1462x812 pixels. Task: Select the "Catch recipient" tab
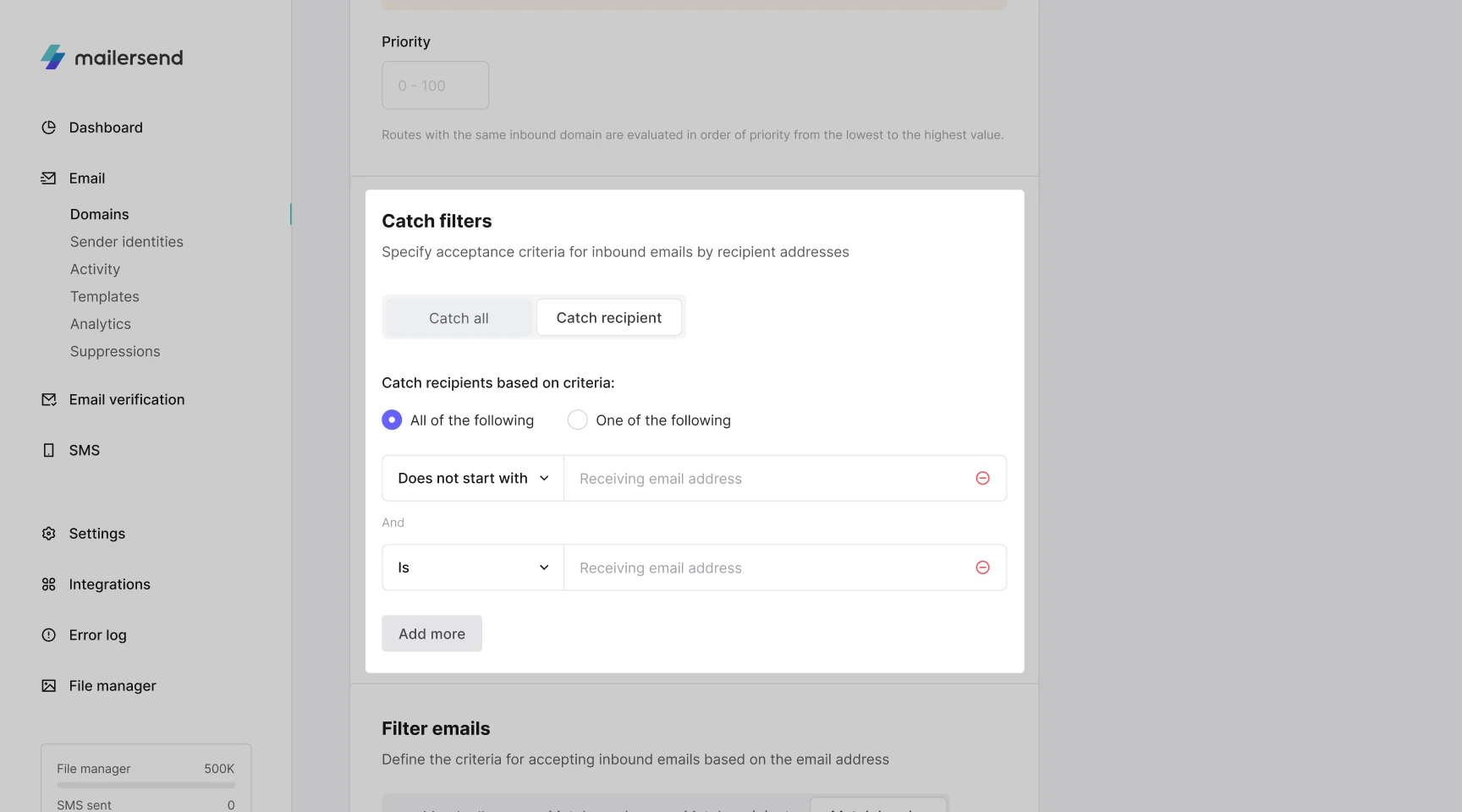coord(609,318)
